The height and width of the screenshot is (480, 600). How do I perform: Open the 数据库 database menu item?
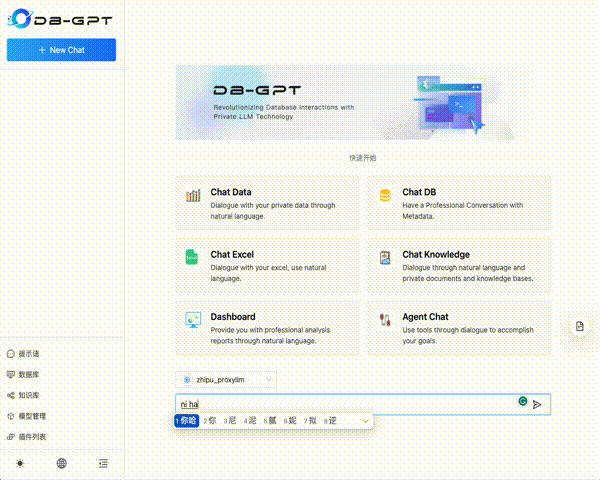pyautogui.click(x=23, y=374)
